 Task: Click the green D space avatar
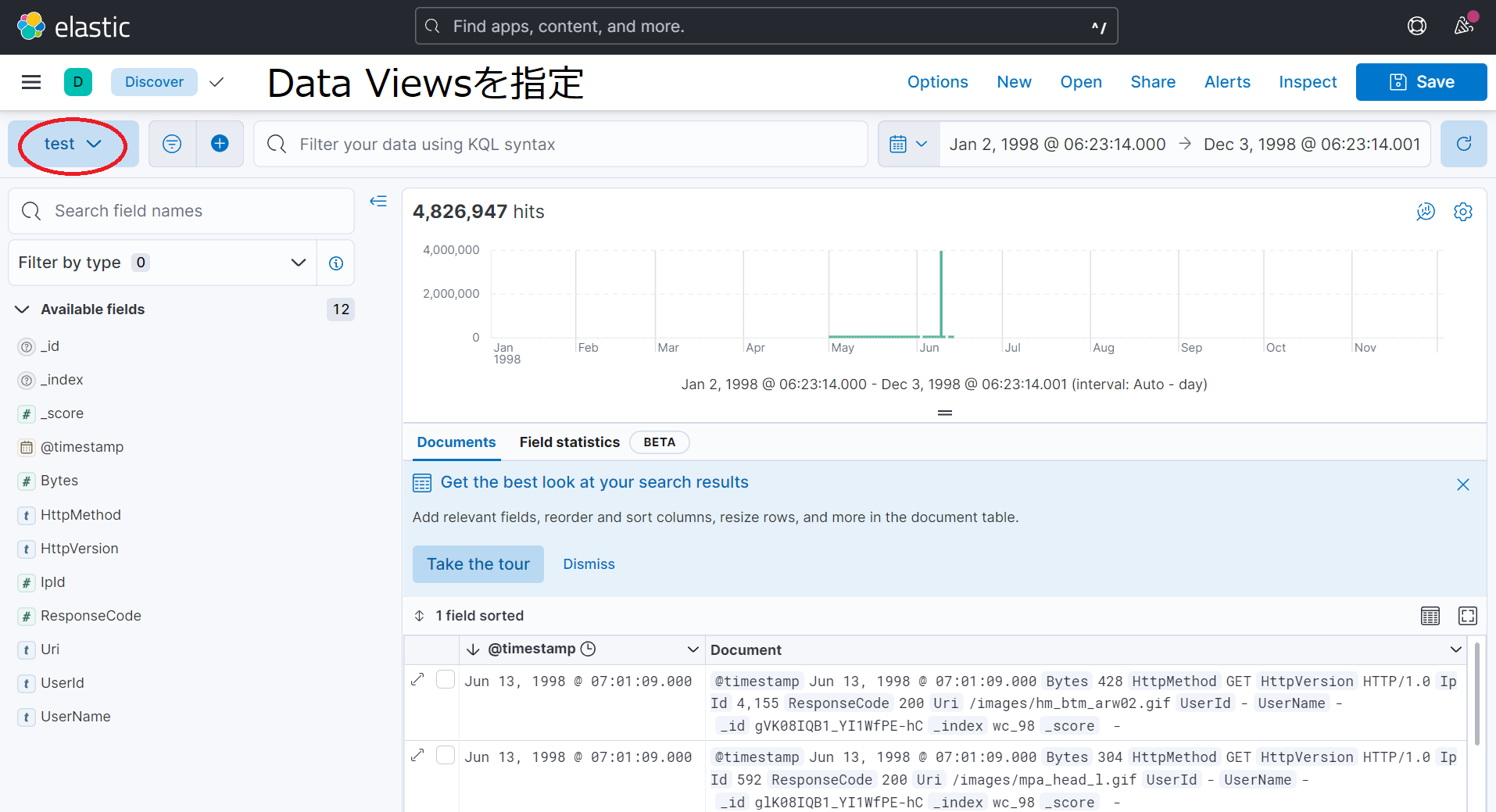(78, 82)
